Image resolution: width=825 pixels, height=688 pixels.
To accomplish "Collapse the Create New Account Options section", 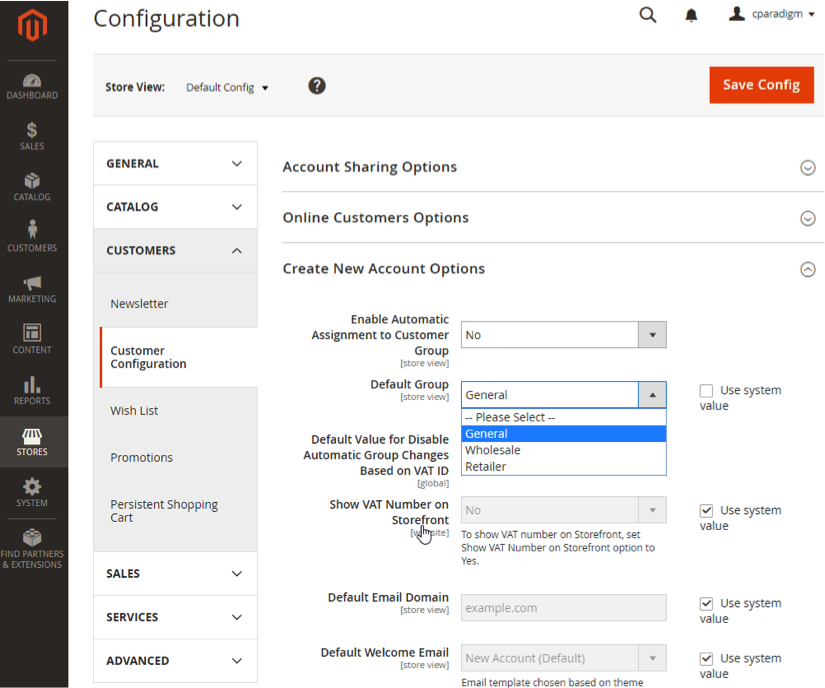I will (x=808, y=269).
